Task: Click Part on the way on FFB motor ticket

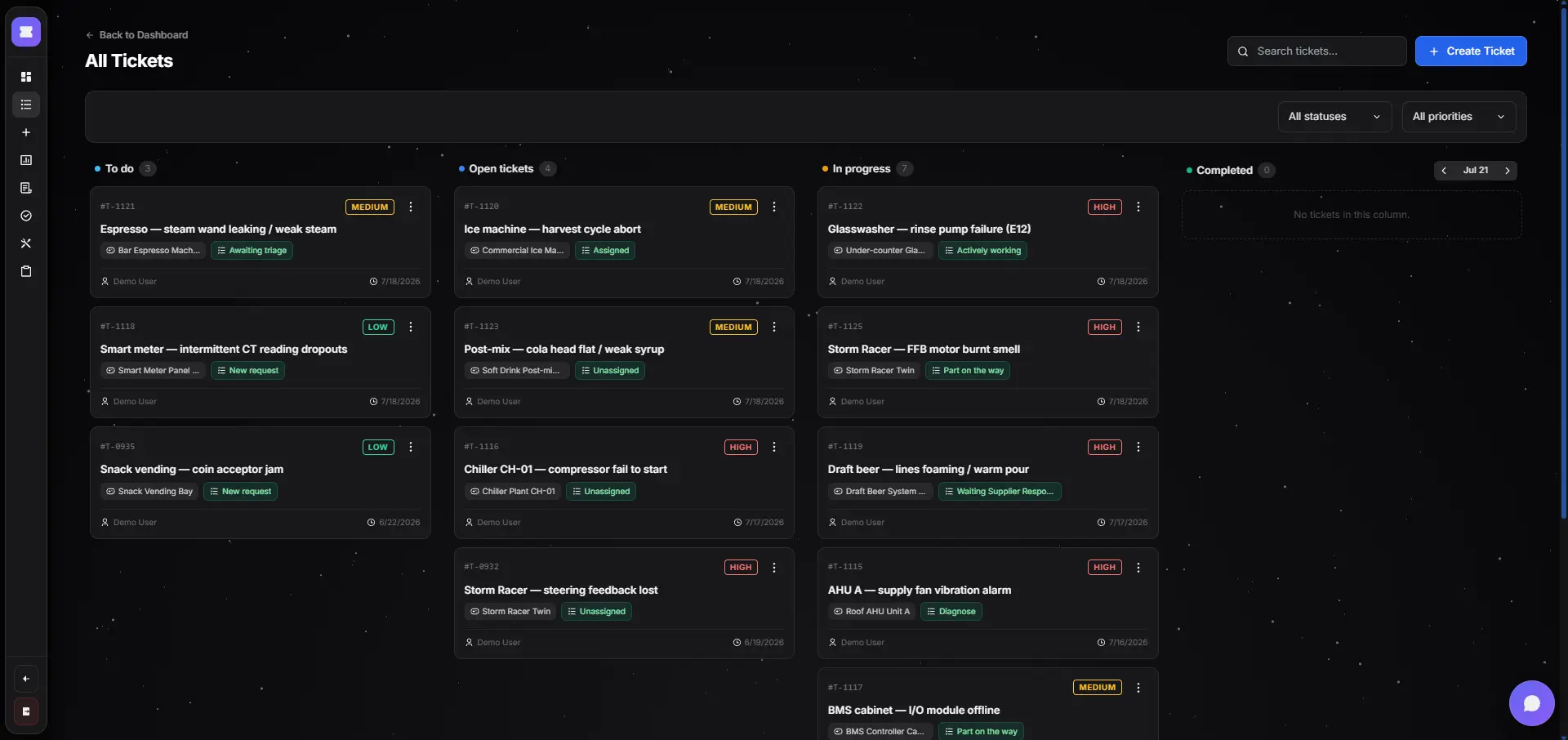Action: click(968, 371)
